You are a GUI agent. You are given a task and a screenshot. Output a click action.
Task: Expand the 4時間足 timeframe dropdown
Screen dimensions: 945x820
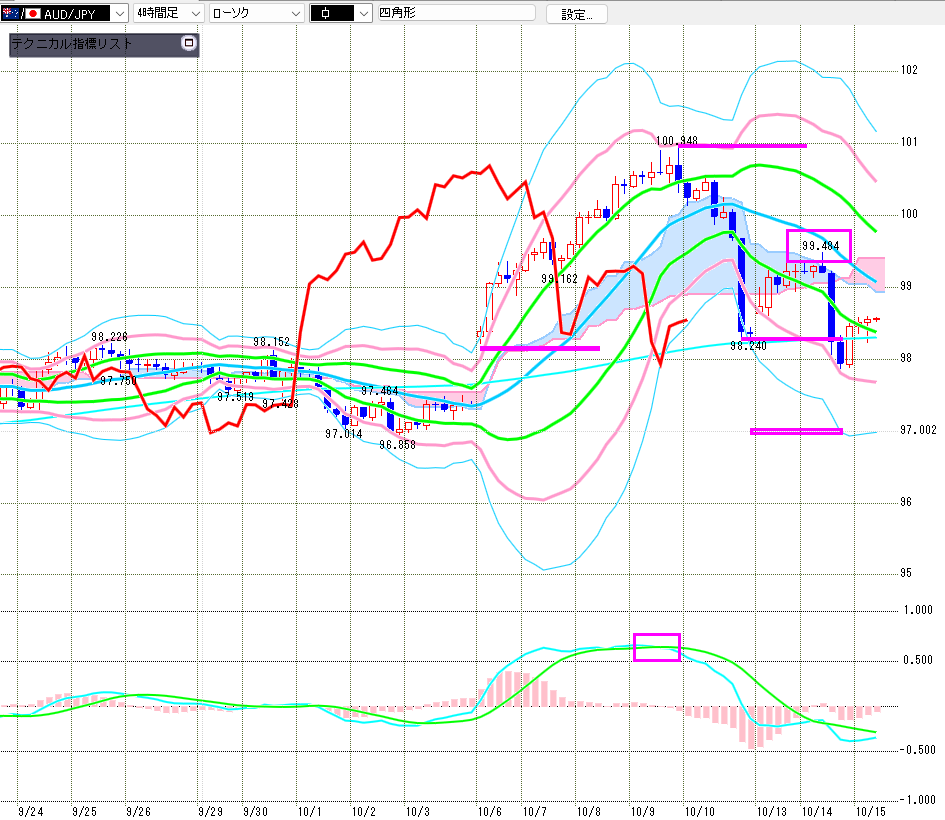coord(193,14)
